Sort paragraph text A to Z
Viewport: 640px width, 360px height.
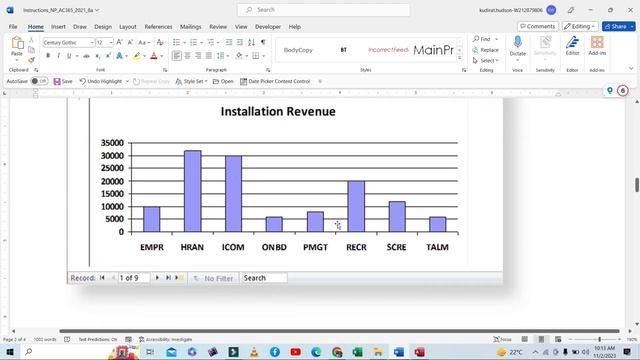point(251,42)
